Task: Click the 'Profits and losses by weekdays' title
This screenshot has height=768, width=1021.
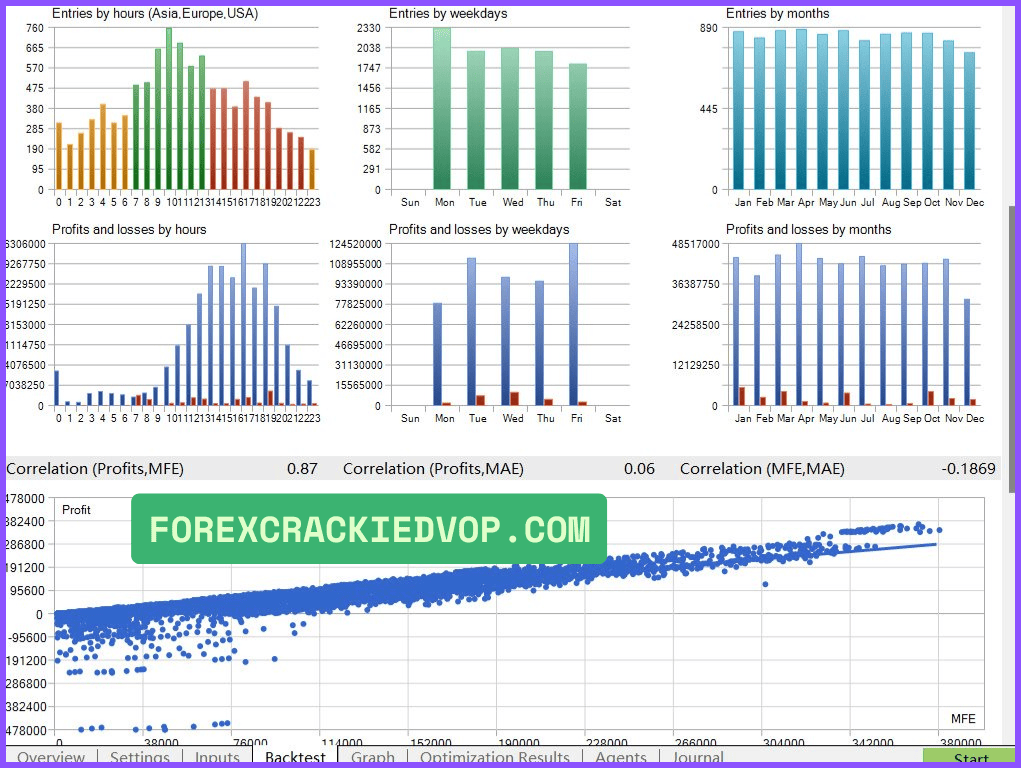Action: tap(479, 229)
